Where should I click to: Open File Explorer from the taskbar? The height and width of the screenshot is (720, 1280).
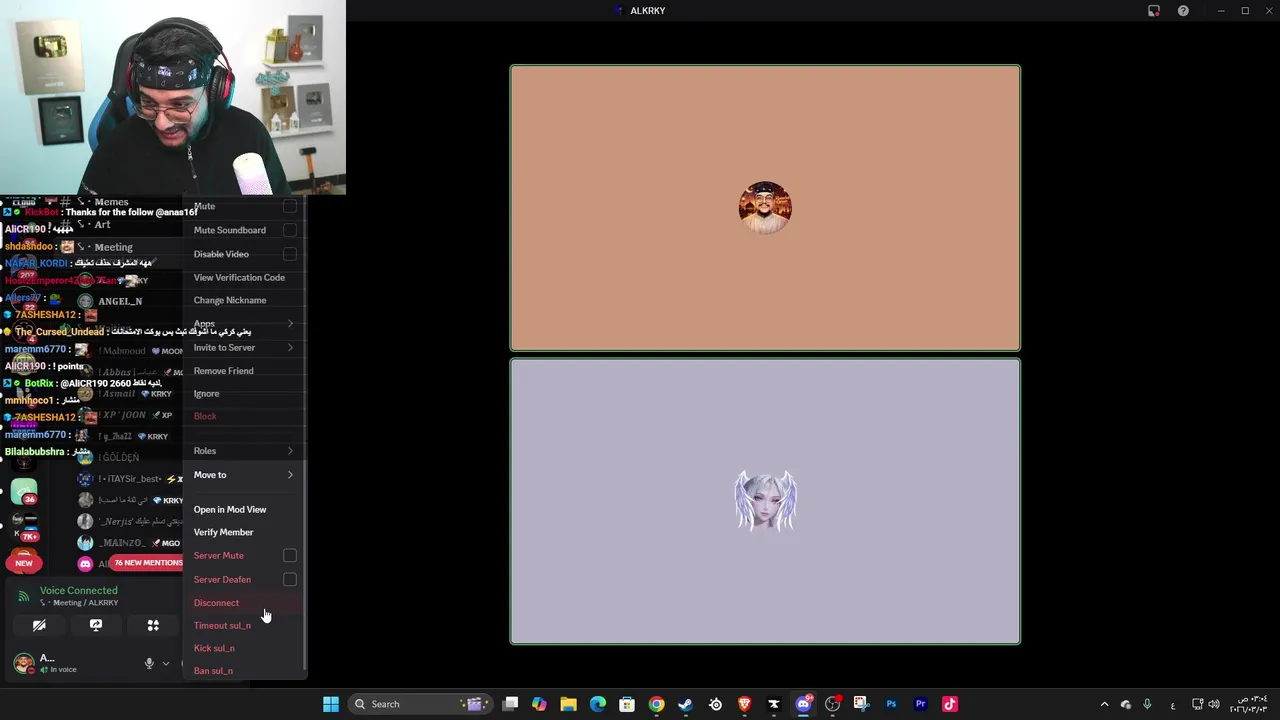pos(568,704)
